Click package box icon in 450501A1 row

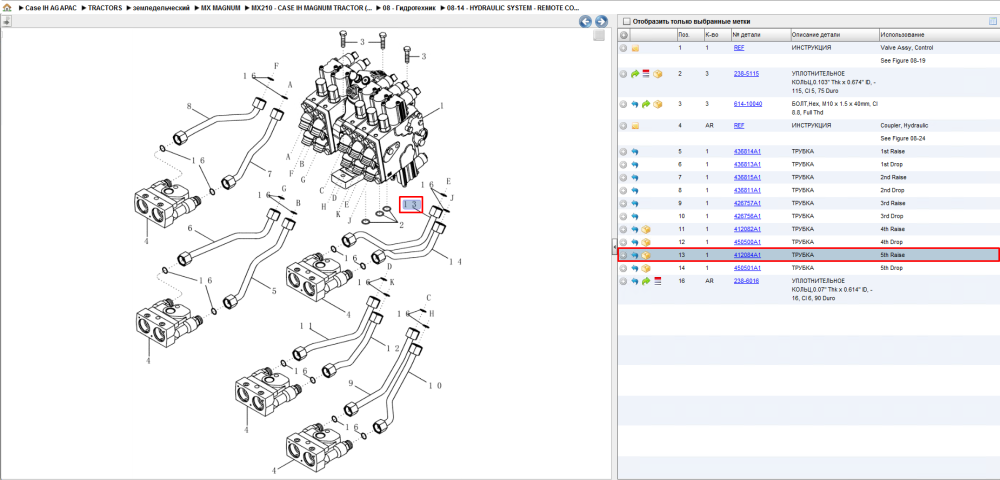pyautogui.click(x=646, y=268)
